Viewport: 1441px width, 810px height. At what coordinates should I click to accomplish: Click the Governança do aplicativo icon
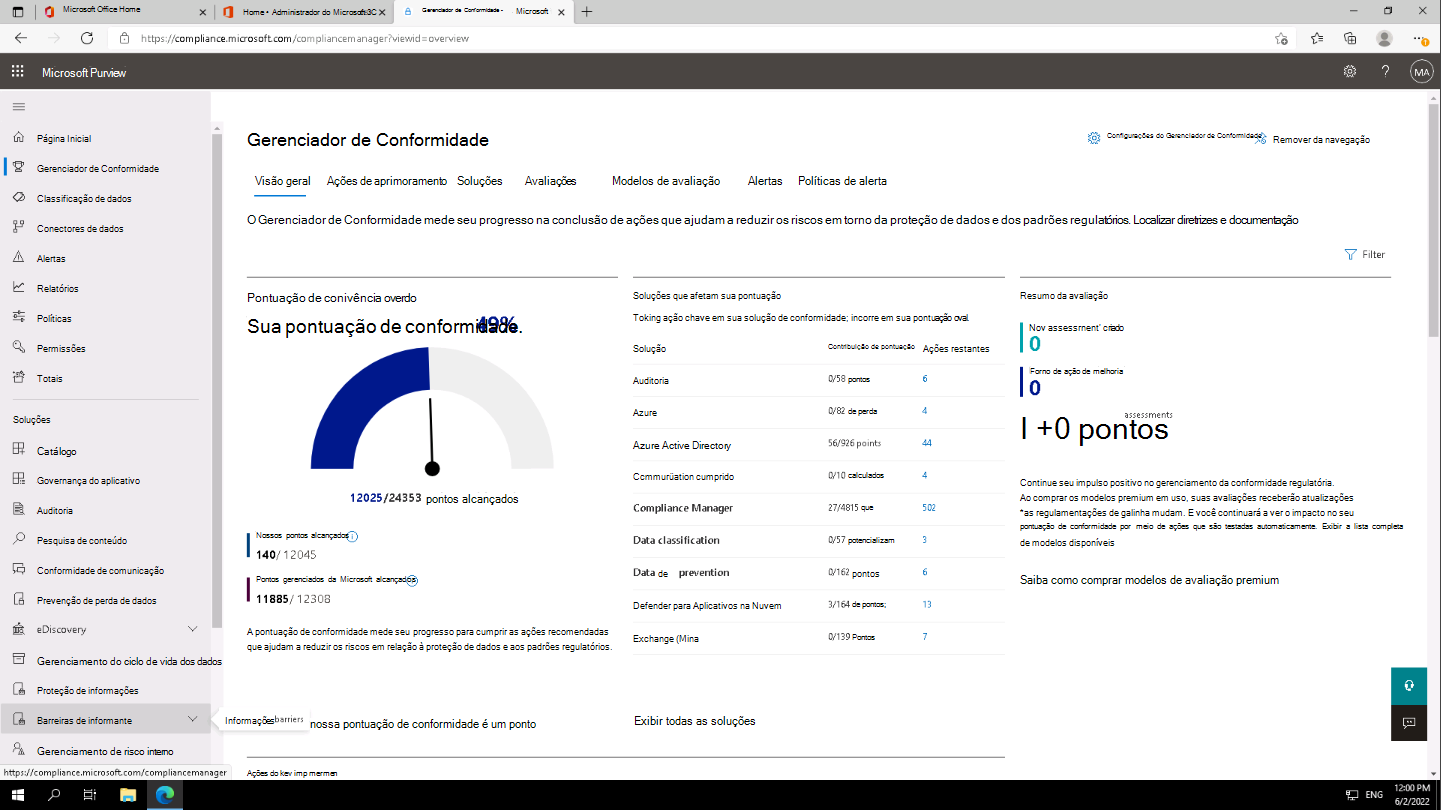tap(18, 480)
